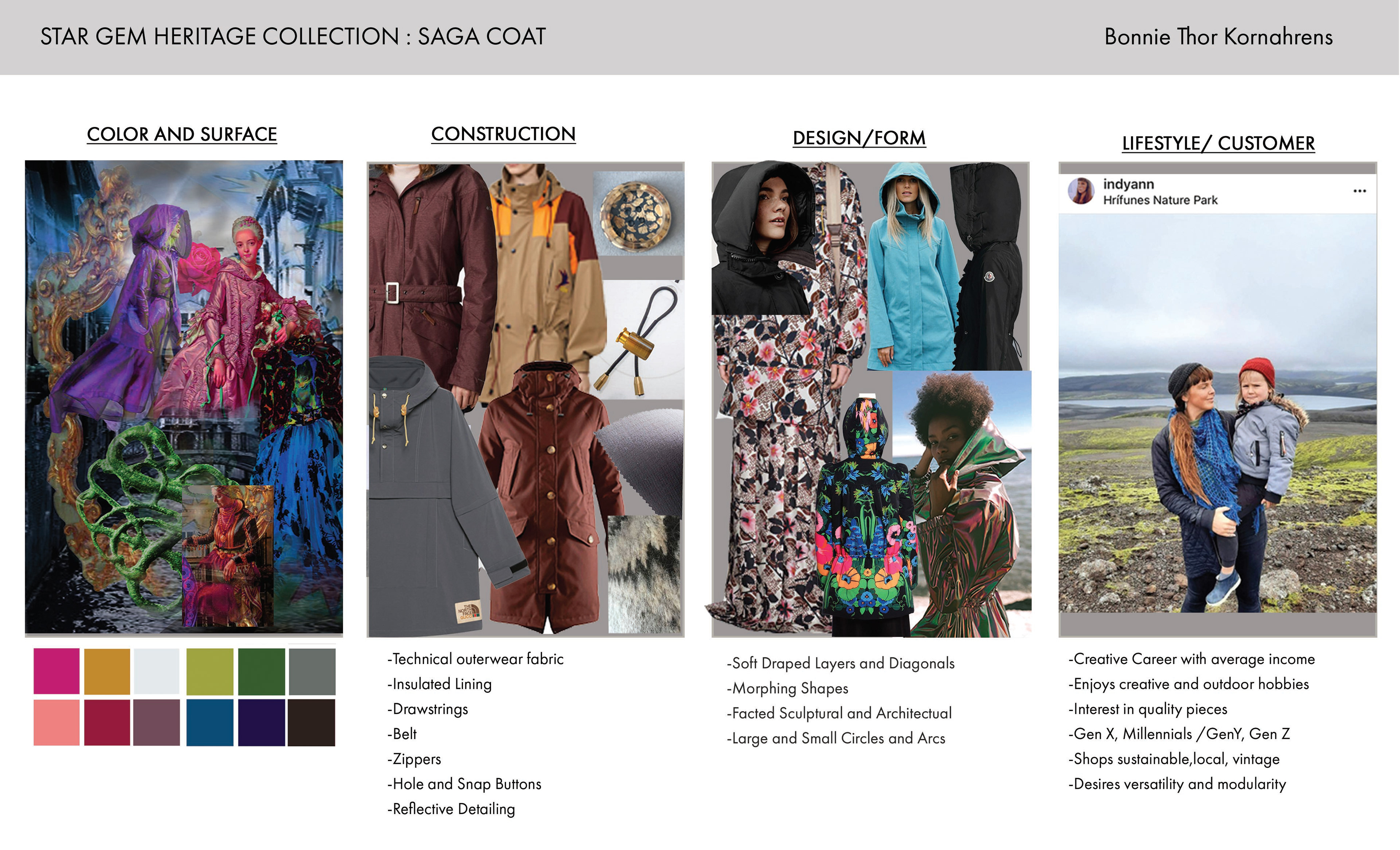Open the Hrífunes Nature Park location link
Viewport: 1400px width, 850px height.
click(x=1160, y=200)
